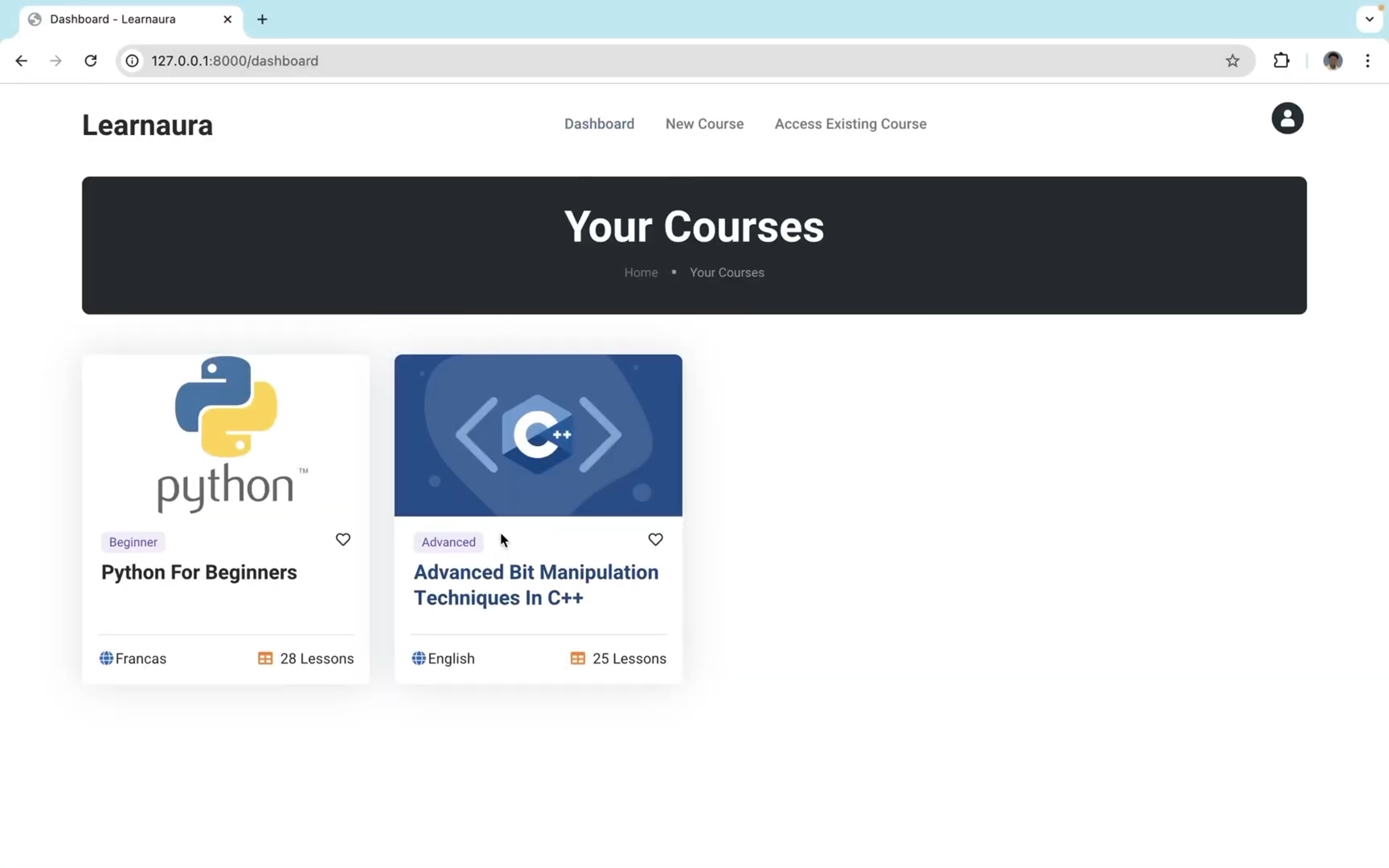
Task: Click the Home breadcrumb link
Action: [x=640, y=272]
